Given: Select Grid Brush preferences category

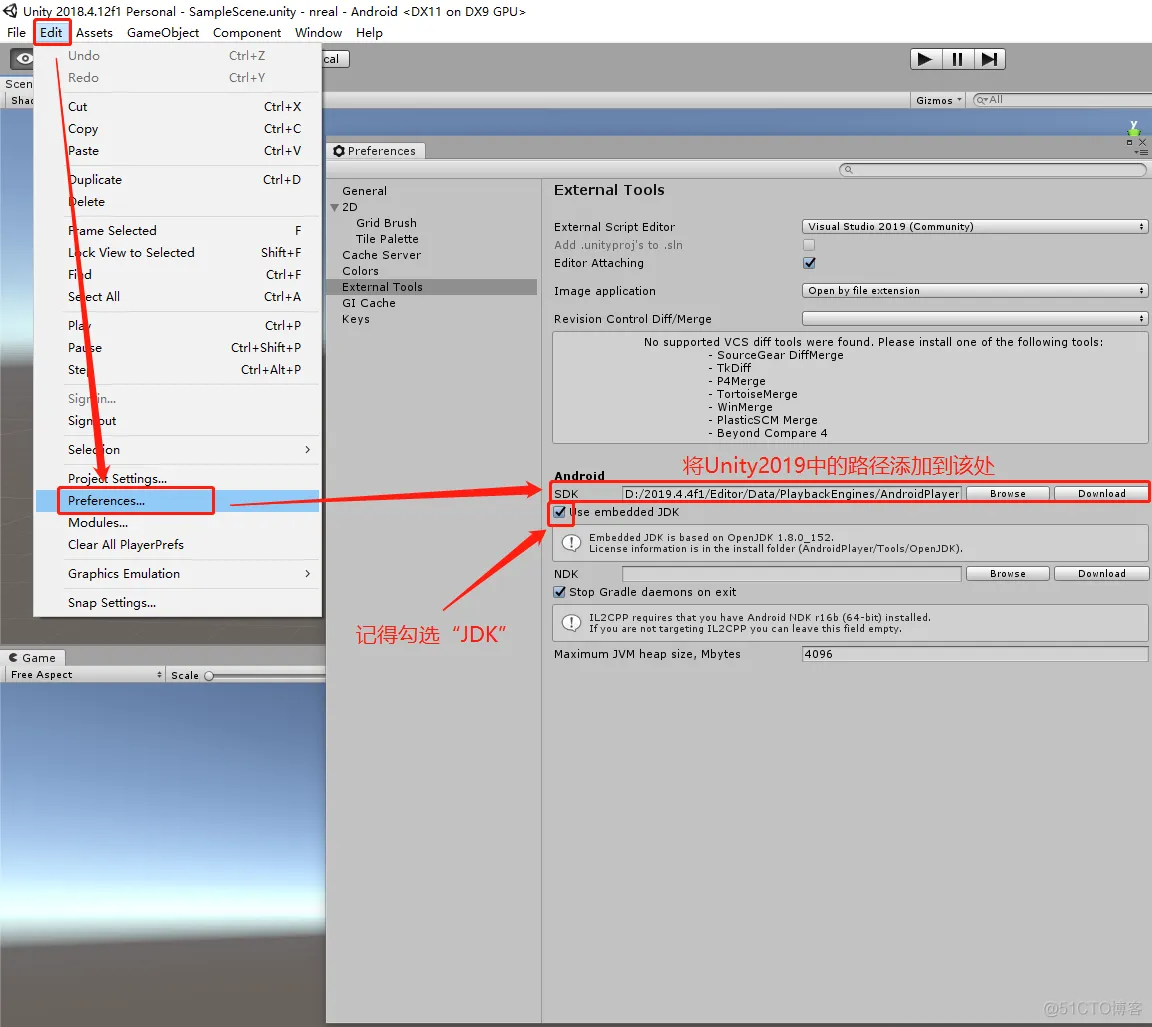Looking at the screenshot, I should (386, 223).
